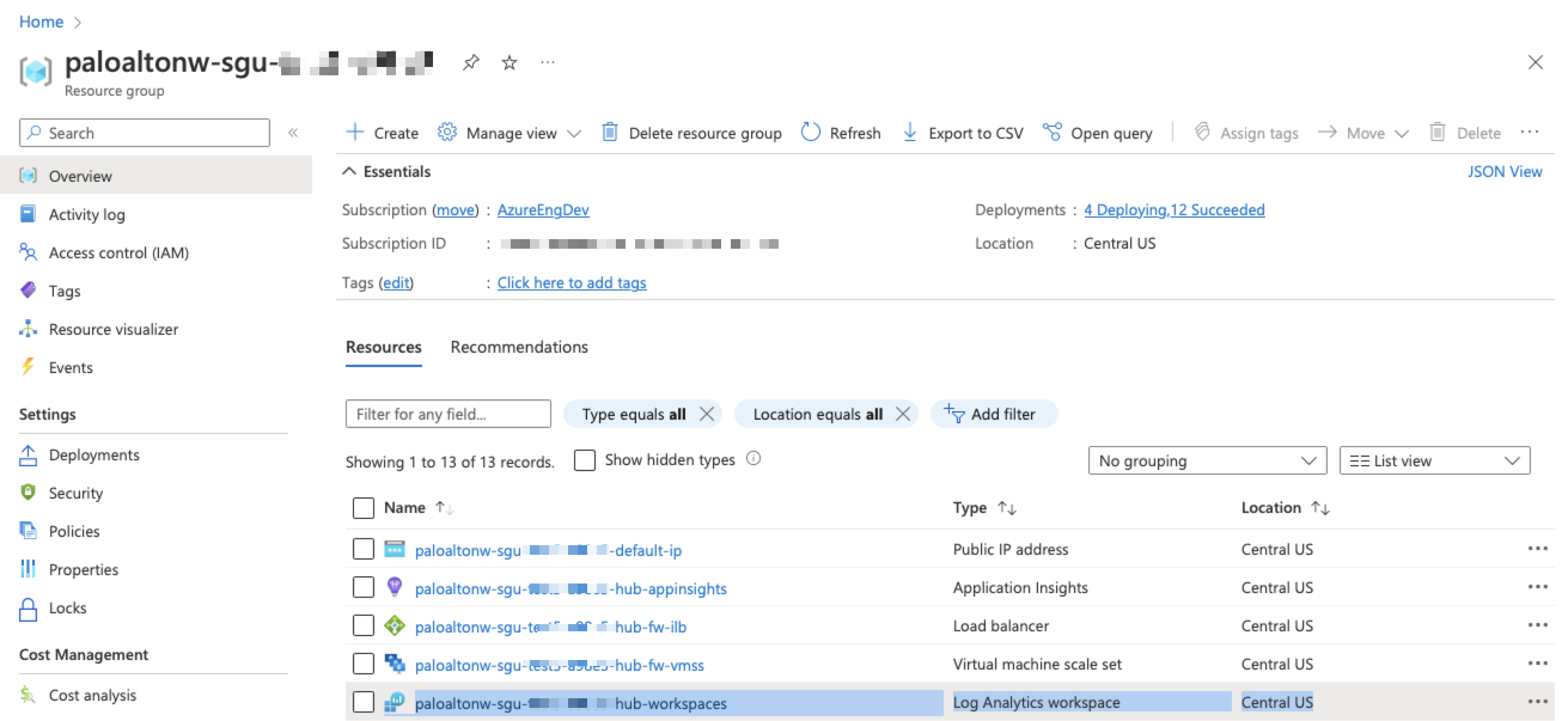Collapse the Essentials section
Screen dimensions: 1568x721
tap(349, 172)
